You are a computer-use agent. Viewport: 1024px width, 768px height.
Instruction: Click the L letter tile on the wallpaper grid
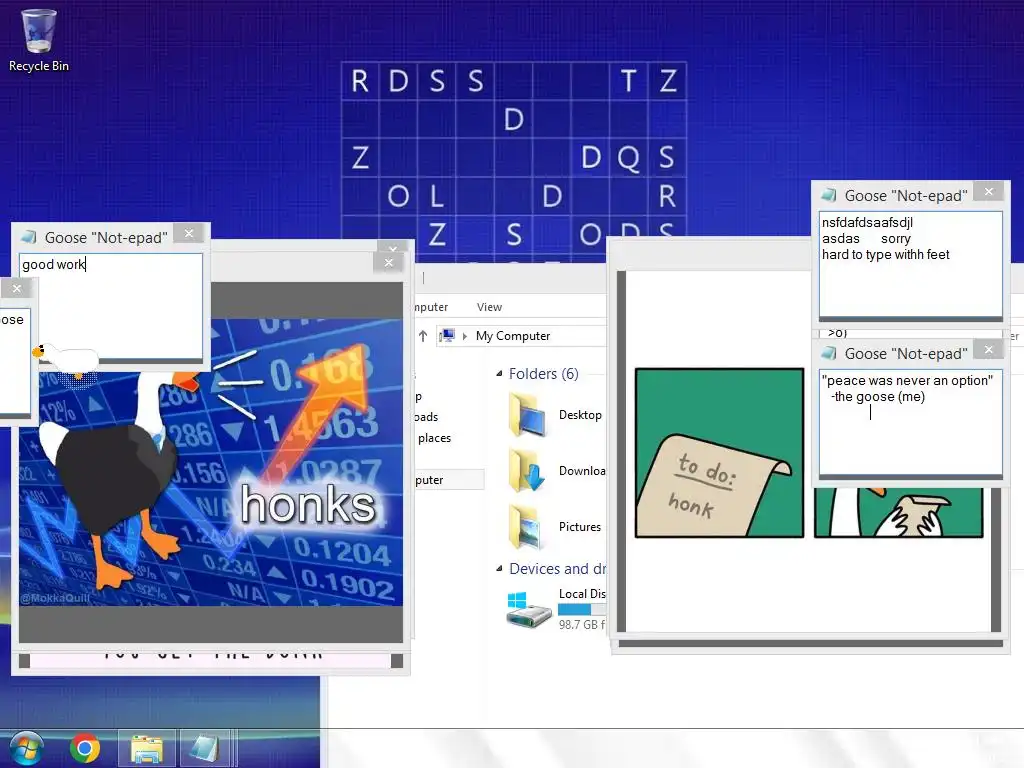437,196
